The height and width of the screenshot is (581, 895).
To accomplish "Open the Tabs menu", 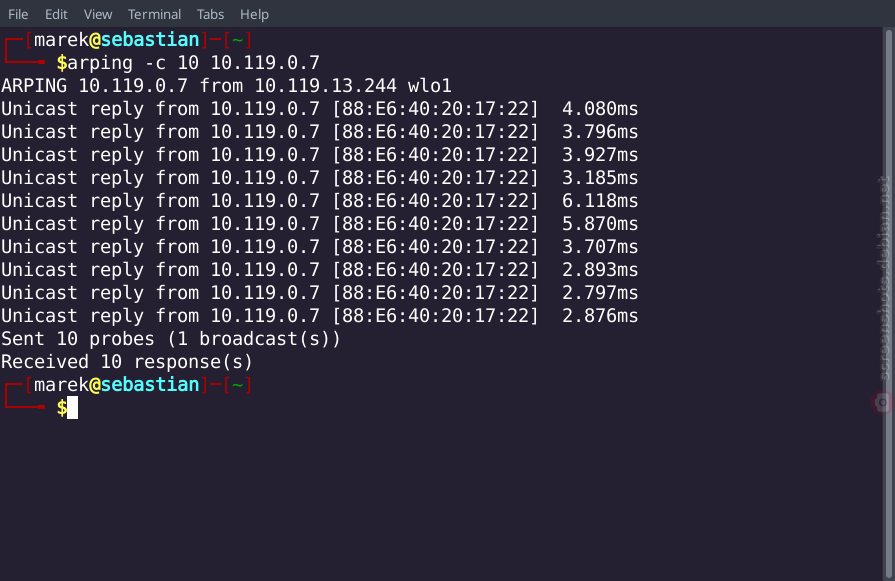I will 210,14.
